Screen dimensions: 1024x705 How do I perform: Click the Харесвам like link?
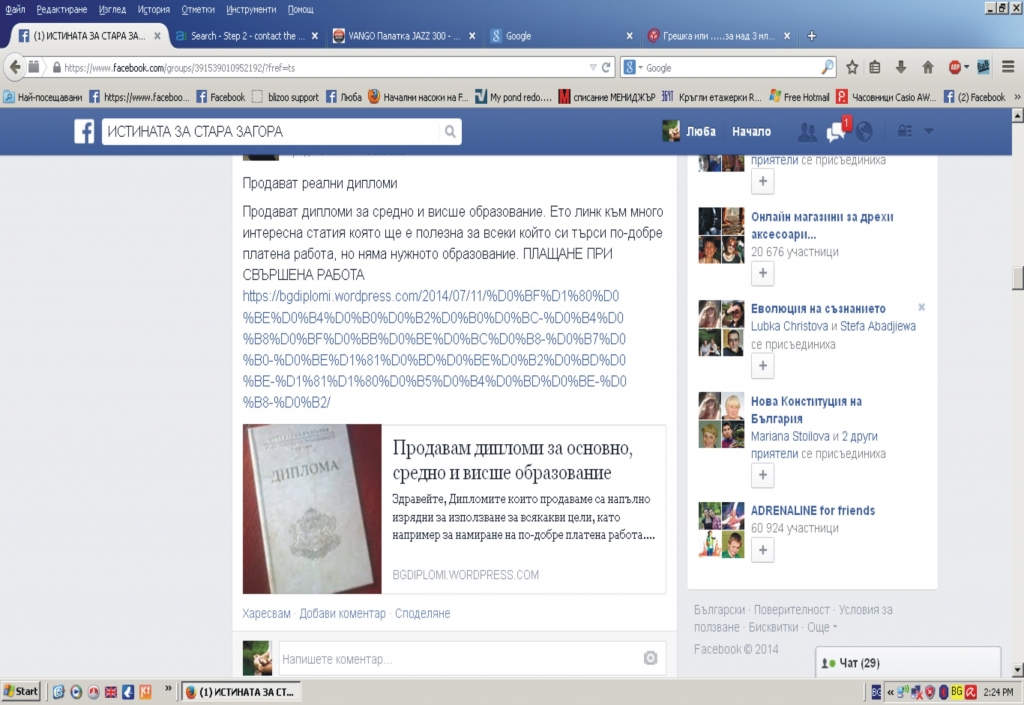(x=266, y=613)
